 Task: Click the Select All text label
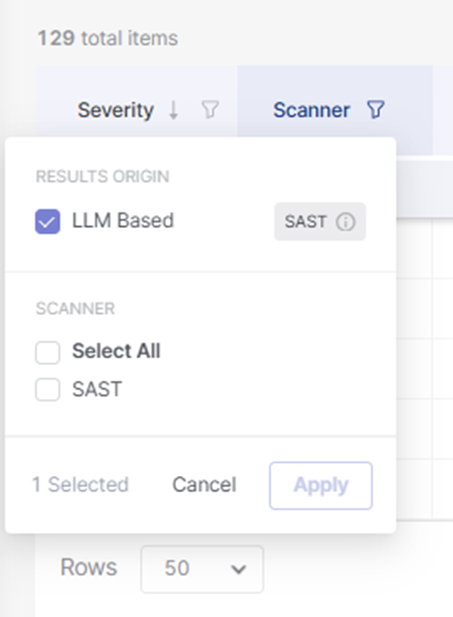tap(116, 351)
